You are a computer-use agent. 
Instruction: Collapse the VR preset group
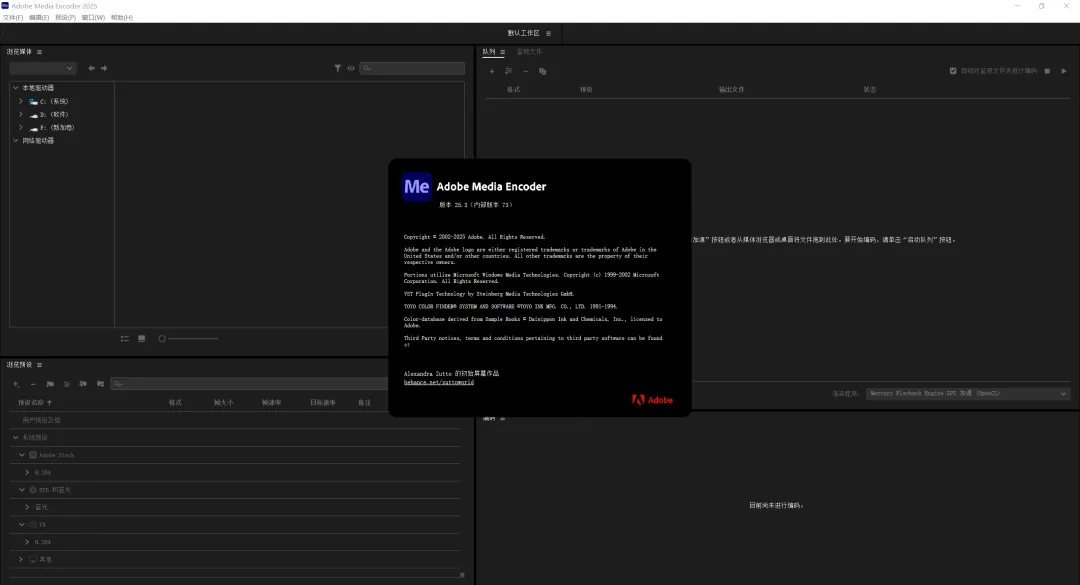(22, 524)
